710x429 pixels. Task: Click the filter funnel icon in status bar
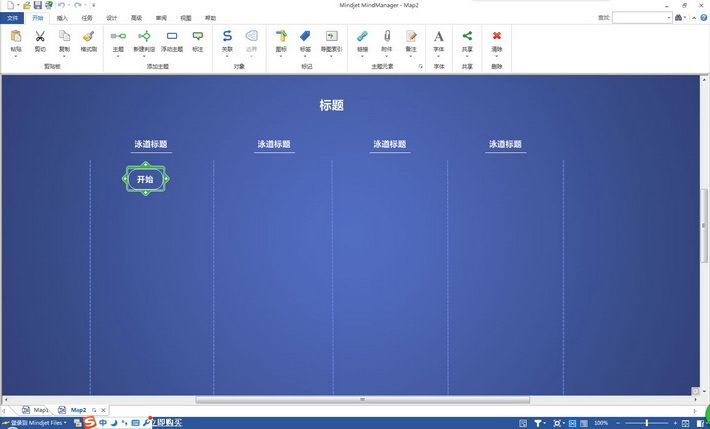(x=537, y=423)
